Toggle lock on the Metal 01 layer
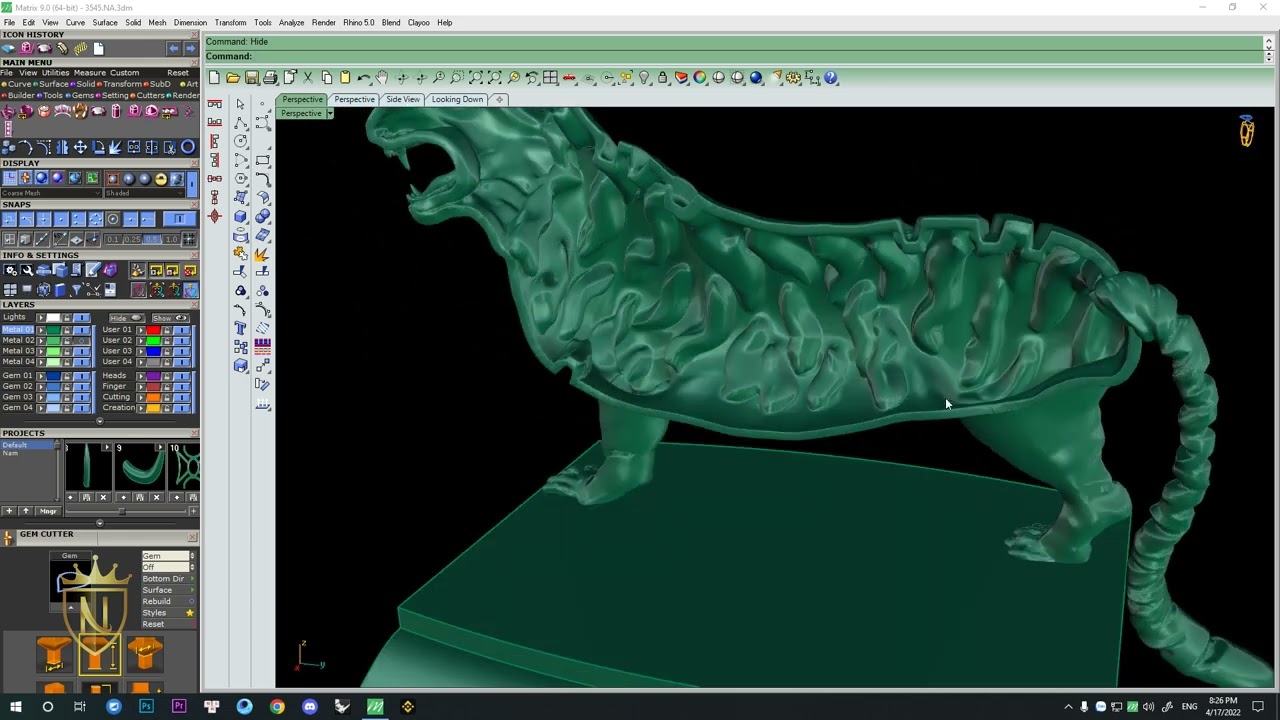1280x720 pixels. [67, 330]
